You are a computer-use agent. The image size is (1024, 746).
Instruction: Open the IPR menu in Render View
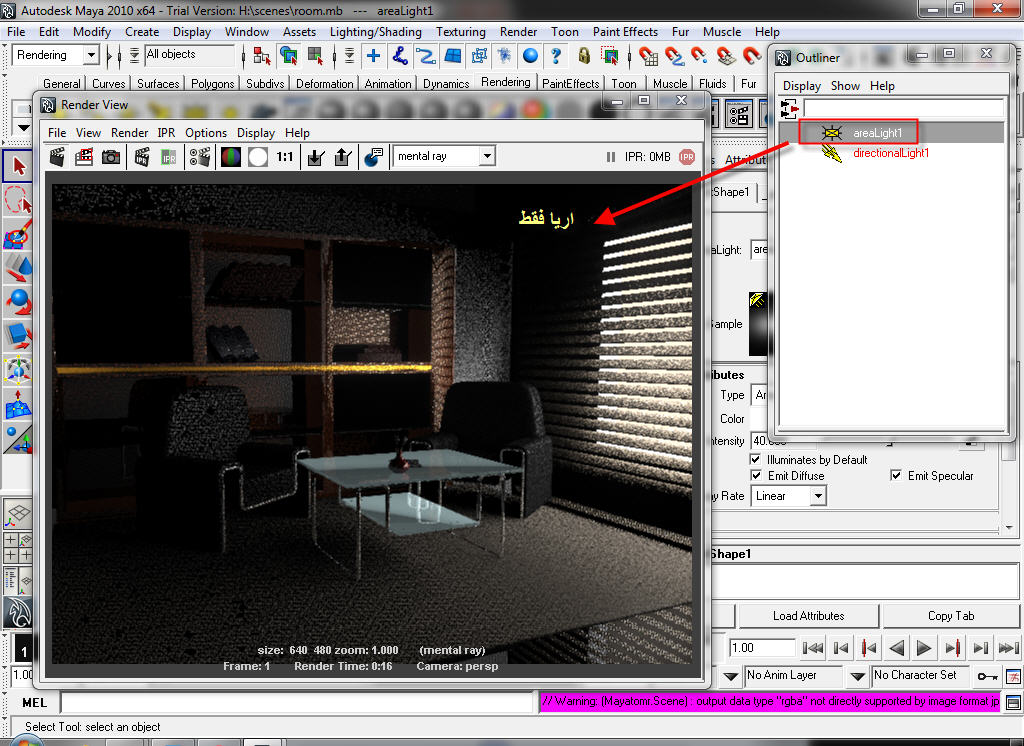coord(166,133)
